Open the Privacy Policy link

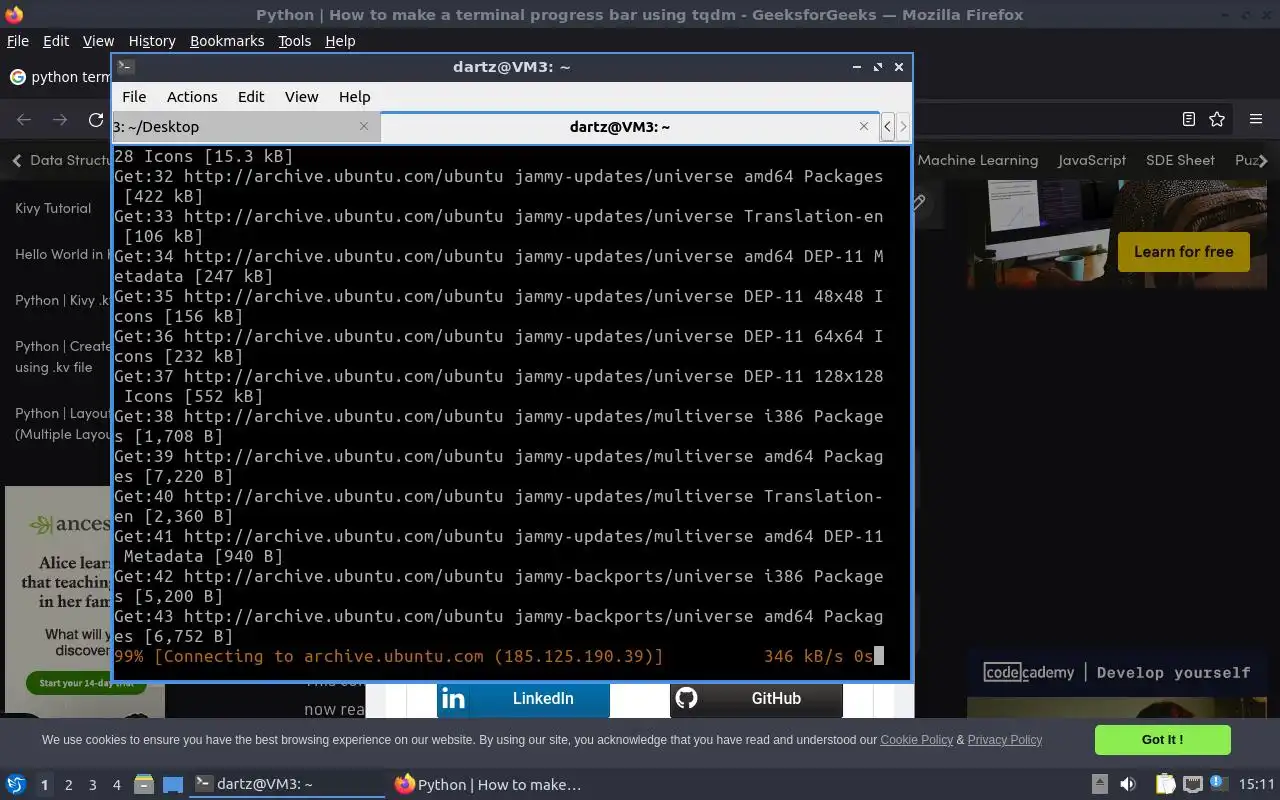point(1004,740)
